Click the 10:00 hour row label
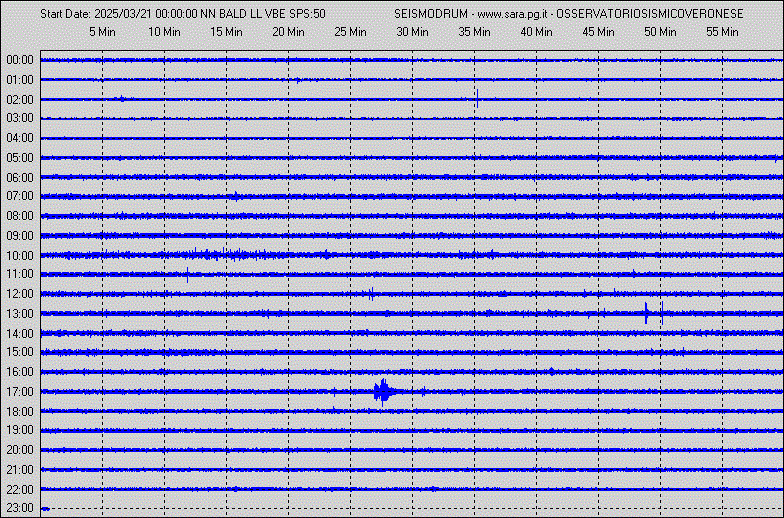The image size is (784, 518). tap(20, 256)
